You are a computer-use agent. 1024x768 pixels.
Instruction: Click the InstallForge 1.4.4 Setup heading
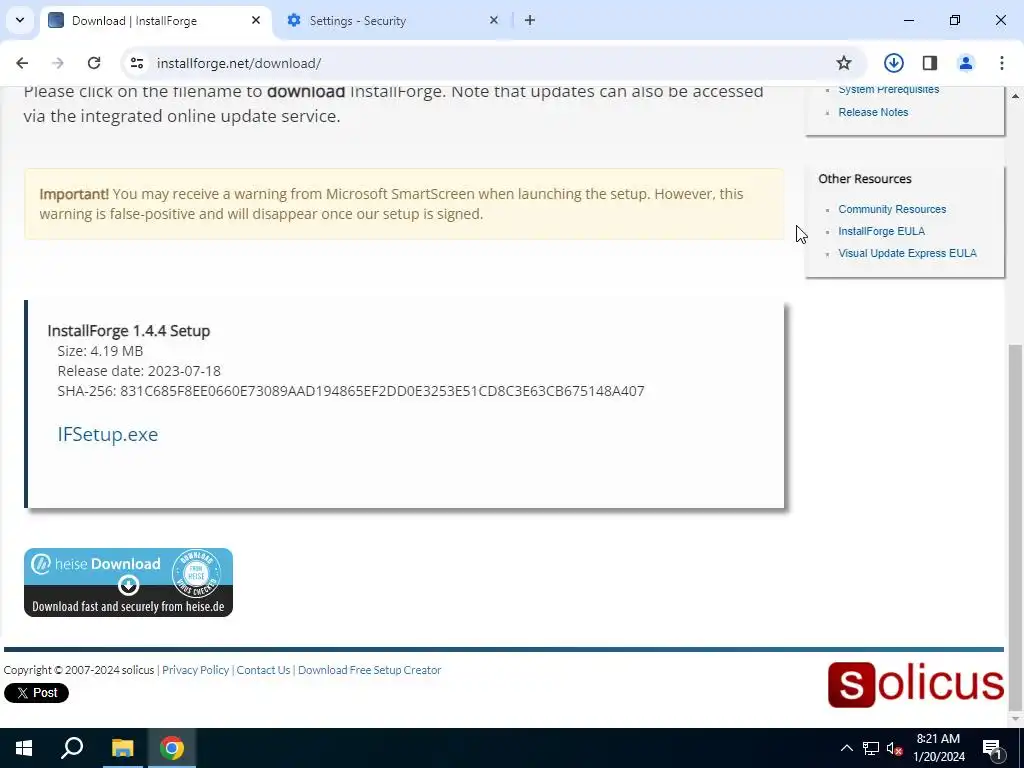[129, 330]
